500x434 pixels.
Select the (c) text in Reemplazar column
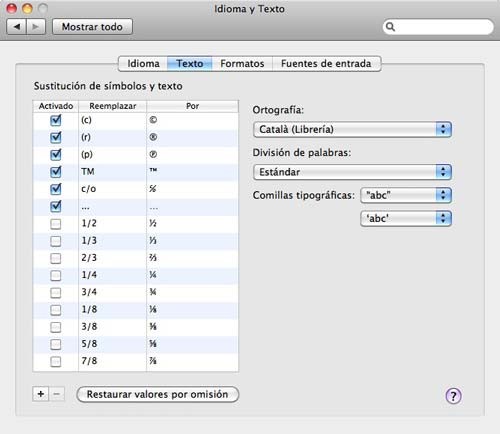[86, 120]
